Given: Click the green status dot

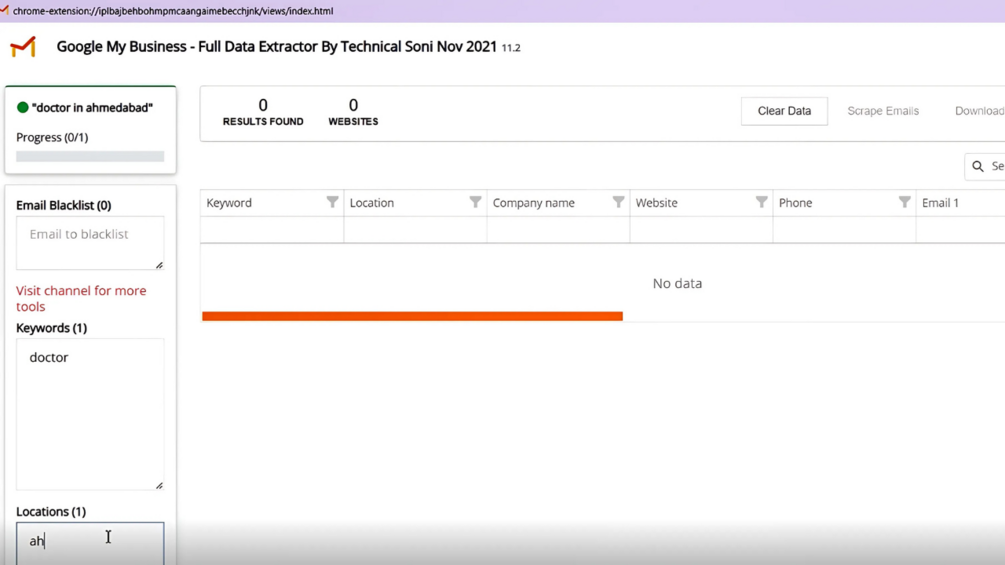Looking at the screenshot, I should [22, 108].
